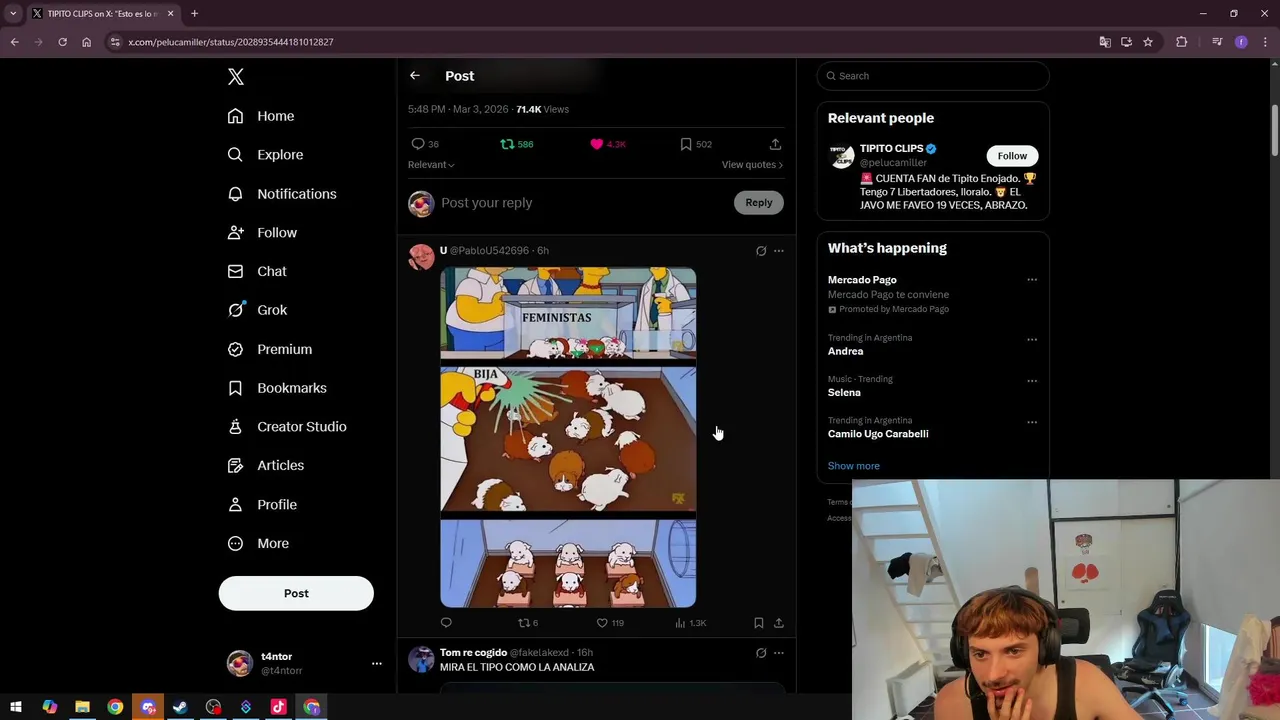1280x720 pixels.
Task: Open Follow page in sidebar
Action: coord(262,233)
